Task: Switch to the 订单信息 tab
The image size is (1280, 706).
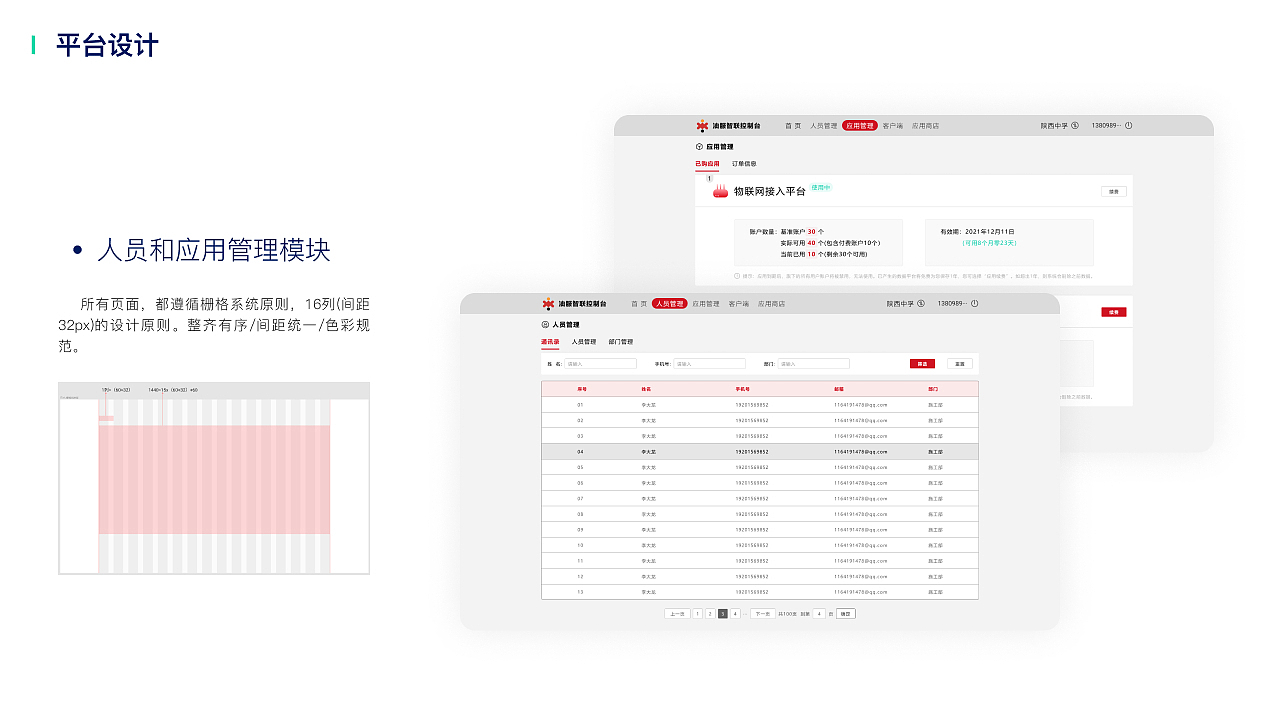Action: pyautogui.click(x=745, y=162)
